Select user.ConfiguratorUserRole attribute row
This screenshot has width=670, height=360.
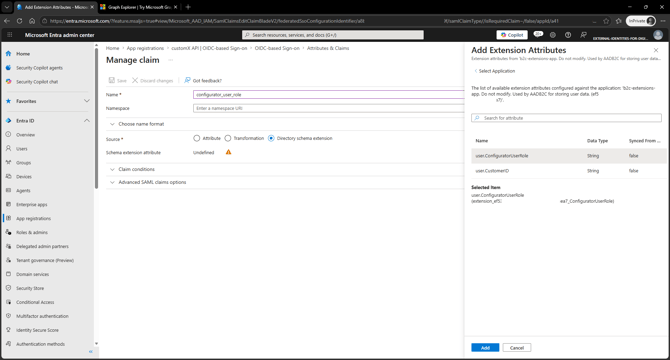click(569, 156)
